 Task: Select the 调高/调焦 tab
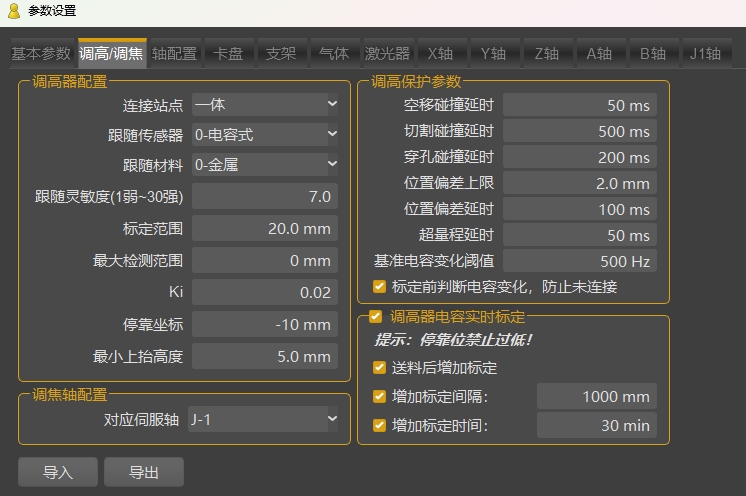pyautogui.click(x=112, y=53)
